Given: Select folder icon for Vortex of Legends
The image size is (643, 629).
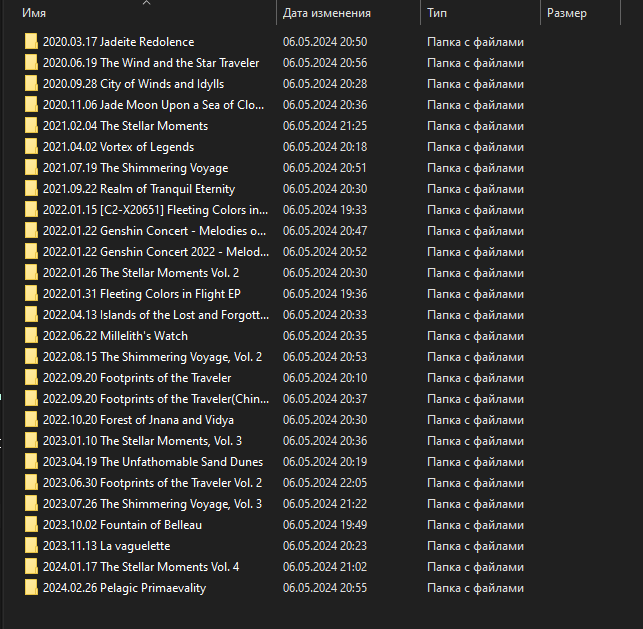Looking at the screenshot, I should point(31,147).
